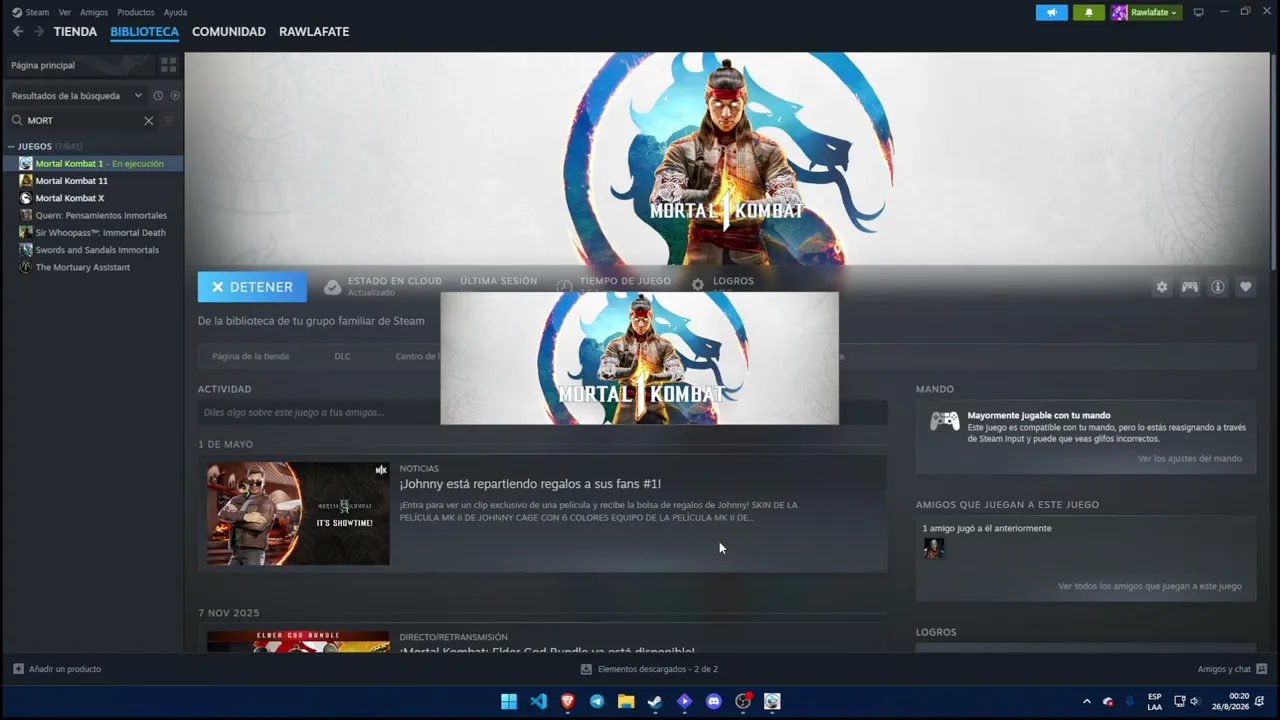Screen dimensions: 1280x720
Task: Open the Ver menu
Action: pyautogui.click(x=65, y=12)
